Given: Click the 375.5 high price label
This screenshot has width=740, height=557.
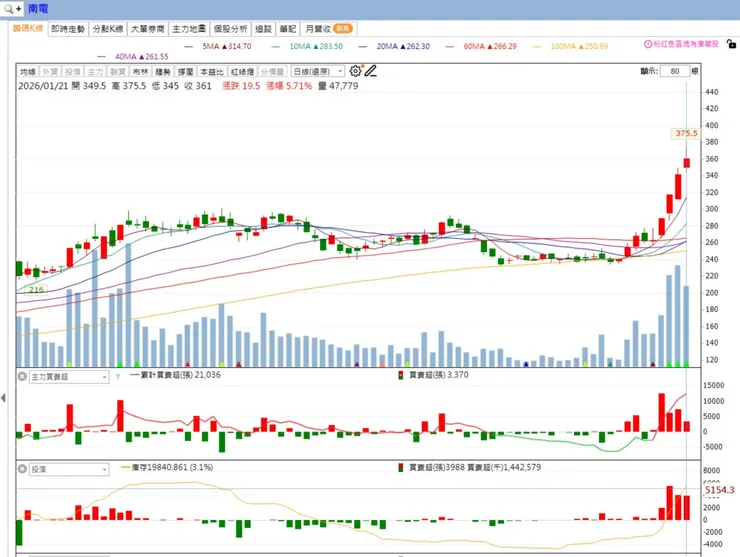Looking at the screenshot, I should pyautogui.click(x=686, y=134).
